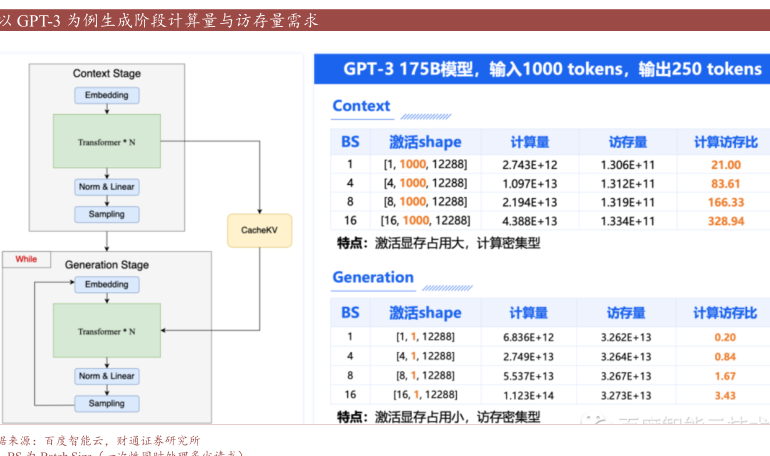
Task: Select the Sampling box in Context Stage
Action: (x=107, y=215)
